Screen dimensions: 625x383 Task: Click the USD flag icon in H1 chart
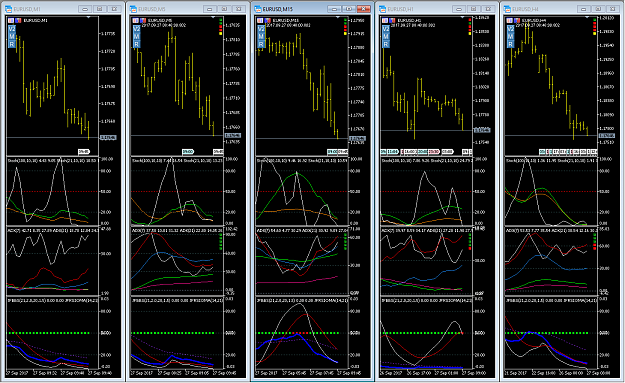click(392, 20)
